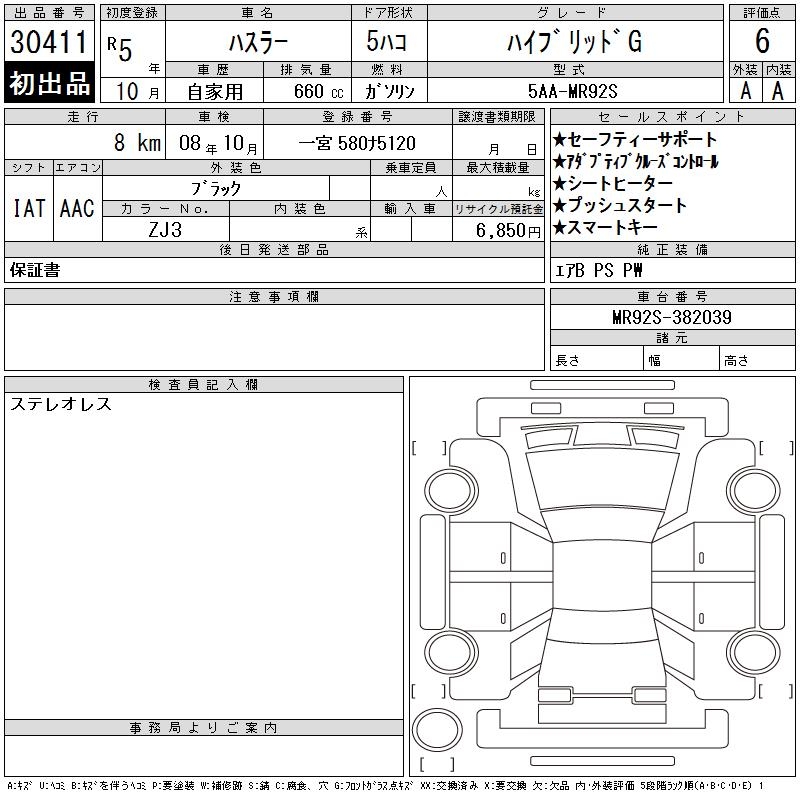Screen dimensions: 800x800
Task: Click the damage code legend at bottom
Action: (386, 786)
